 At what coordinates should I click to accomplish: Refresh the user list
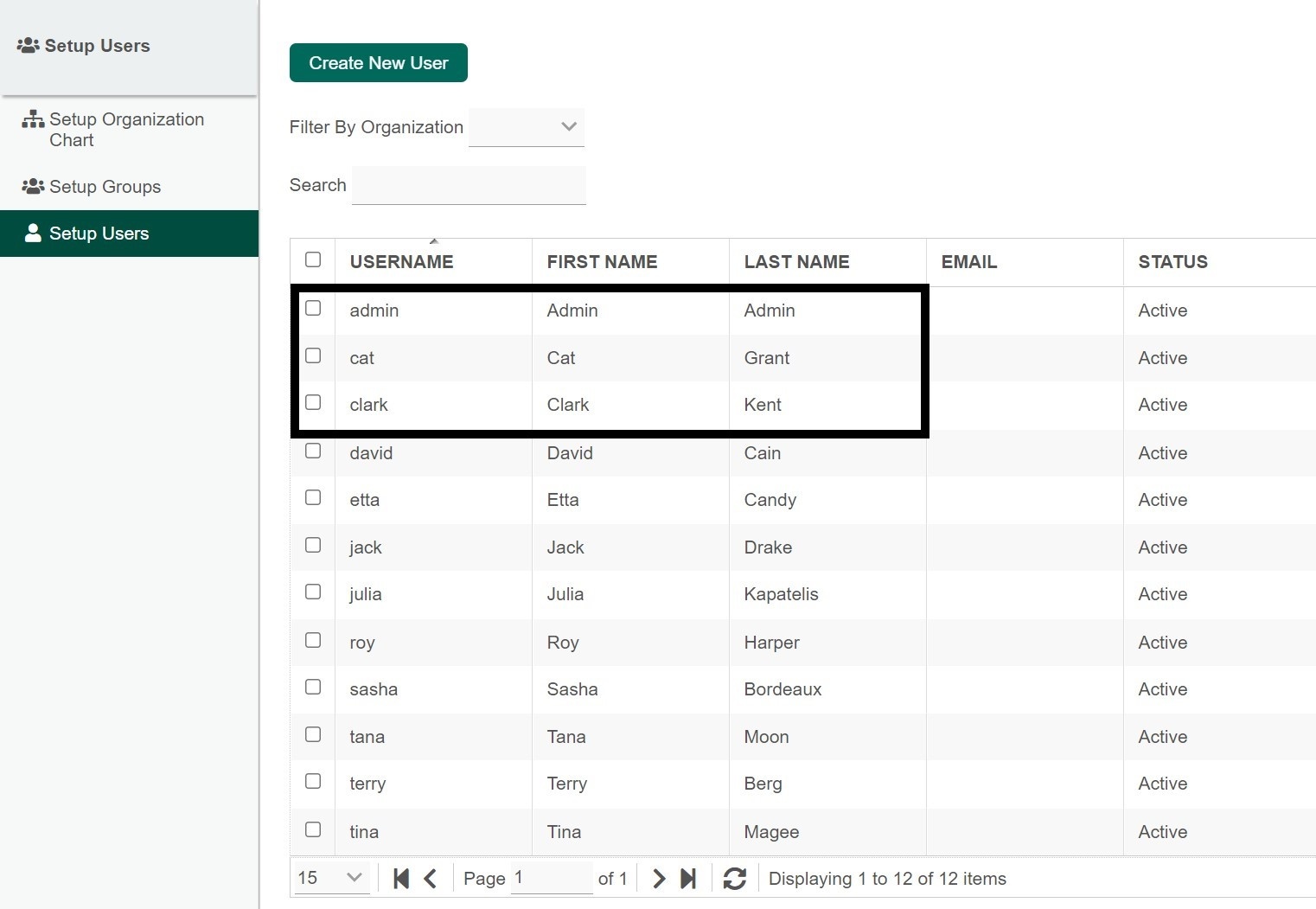pyautogui.click(x=735, y=879)
